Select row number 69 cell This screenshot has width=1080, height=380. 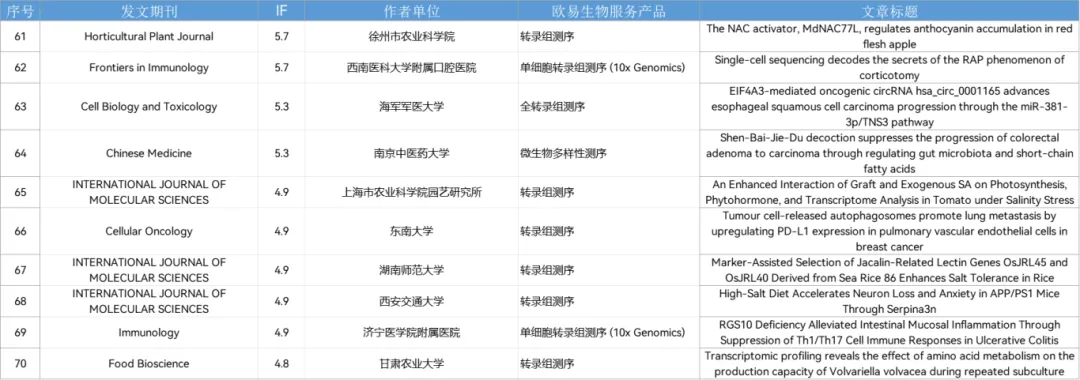click(20, 332)
